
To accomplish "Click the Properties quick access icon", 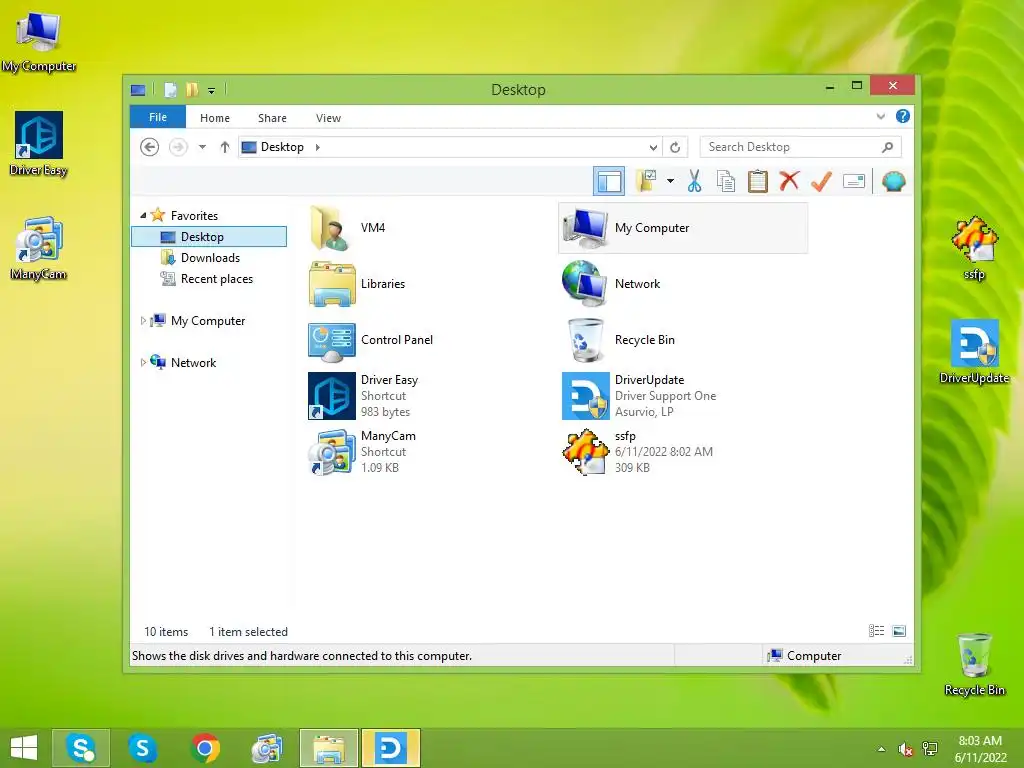I will coord(170,90).
